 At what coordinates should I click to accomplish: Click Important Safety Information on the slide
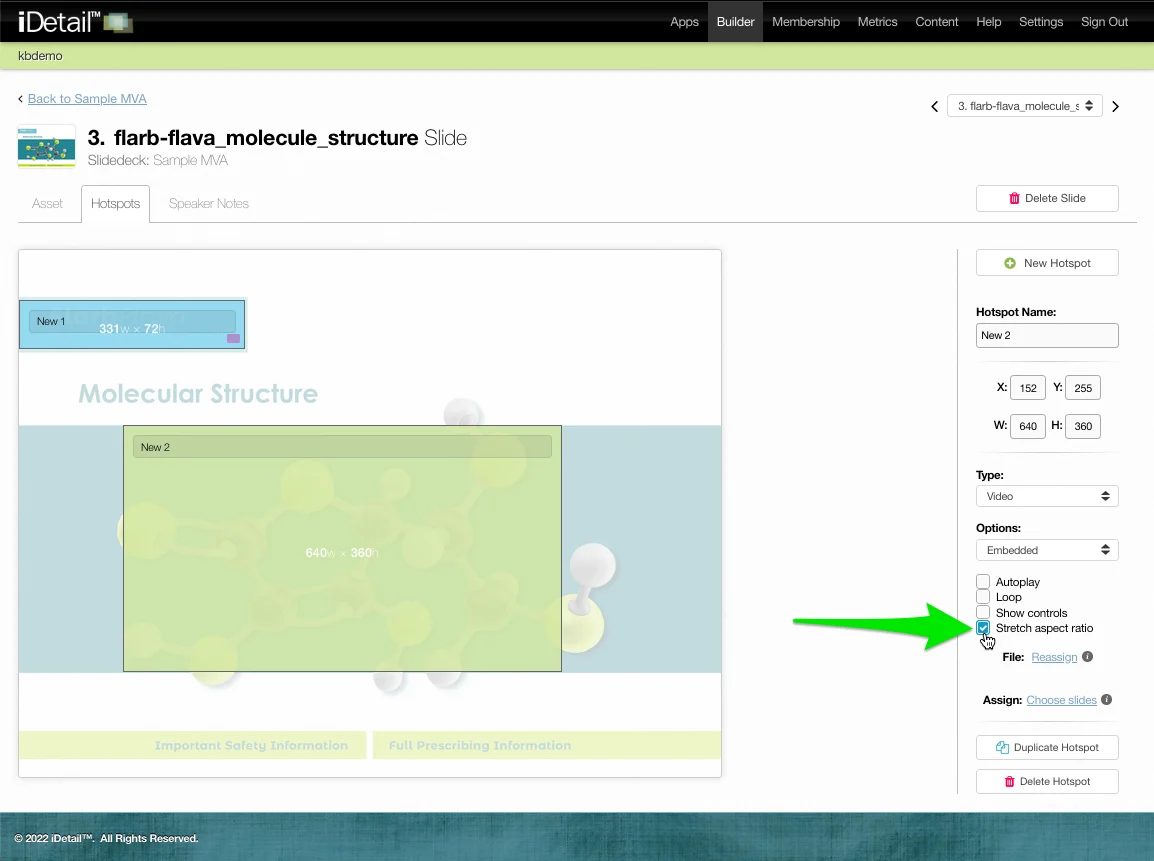coord(251,745)
